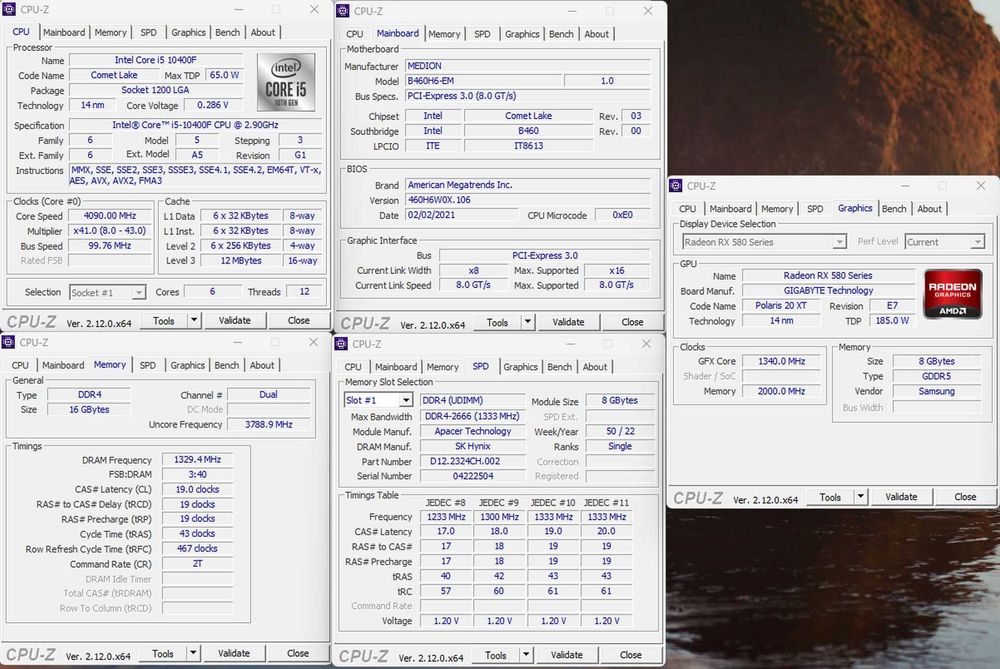
Task: Click the Core Speed 4090.00 MHz value
Action: [x=110, y=216]
